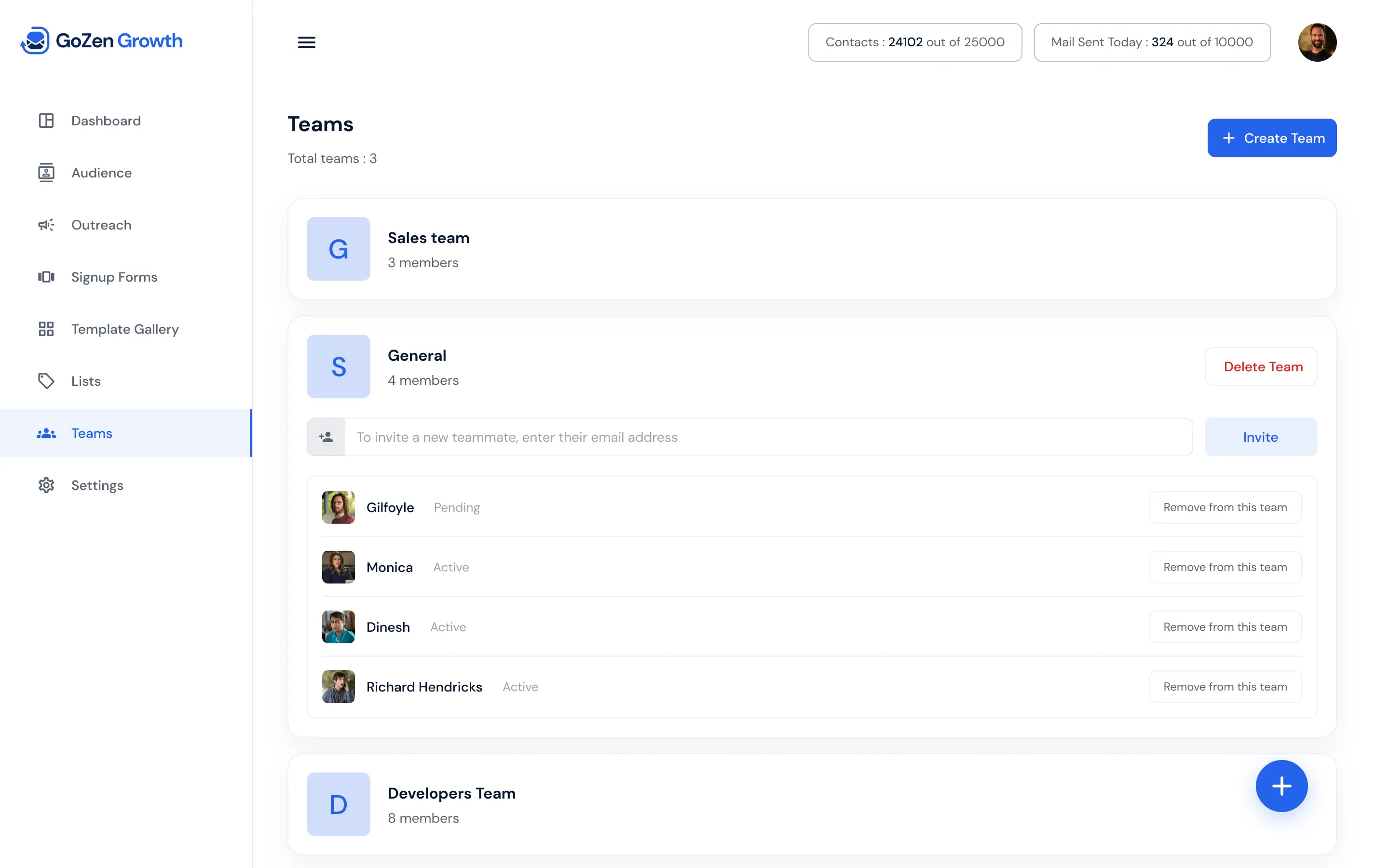Remove Gilfoyle from this team
Viewport: 1389px width, 868px height.
coord(1224,507)
